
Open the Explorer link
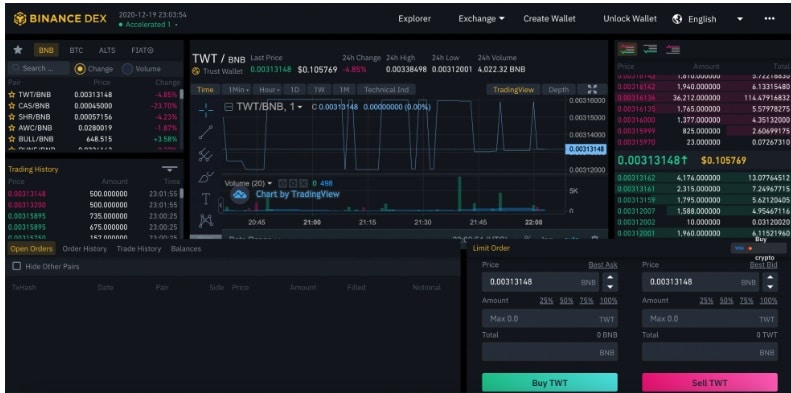415,19
